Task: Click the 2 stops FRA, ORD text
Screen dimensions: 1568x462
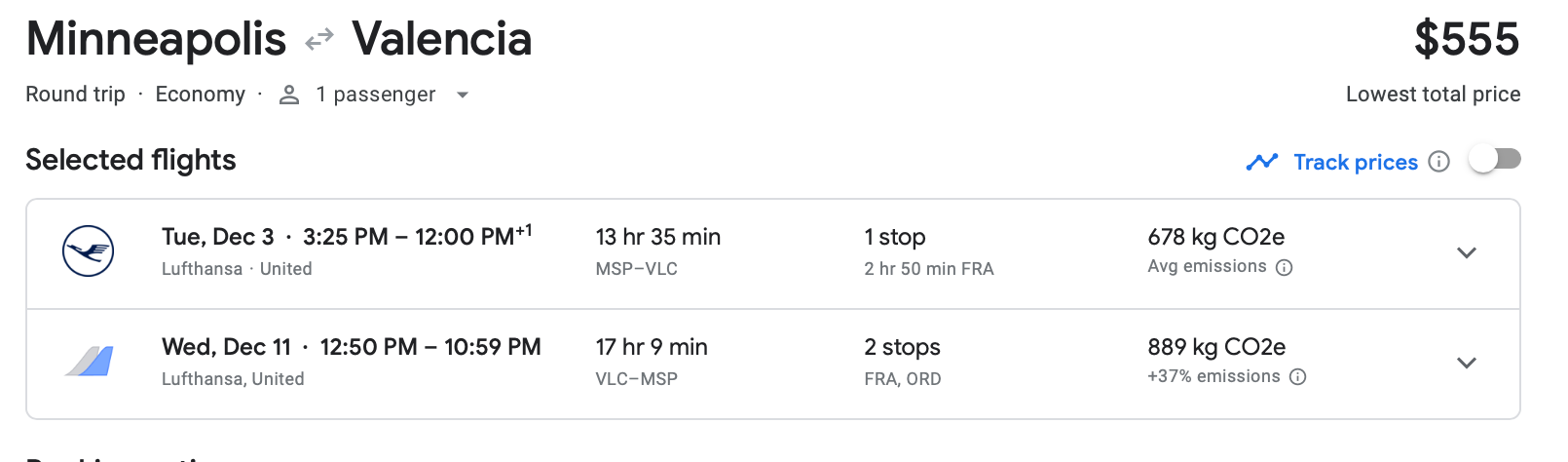Action: (x=903, y=362)
